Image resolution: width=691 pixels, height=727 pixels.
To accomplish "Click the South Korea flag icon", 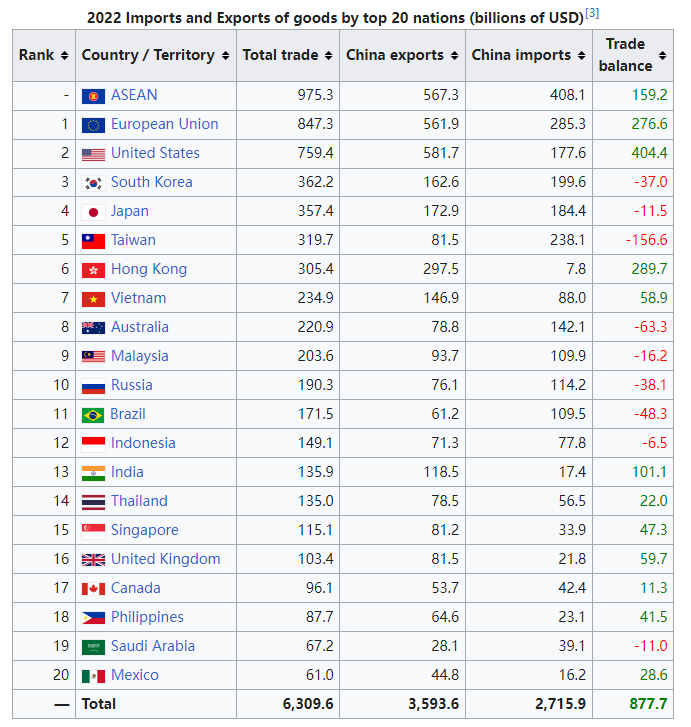I will [x=93, y=184].
